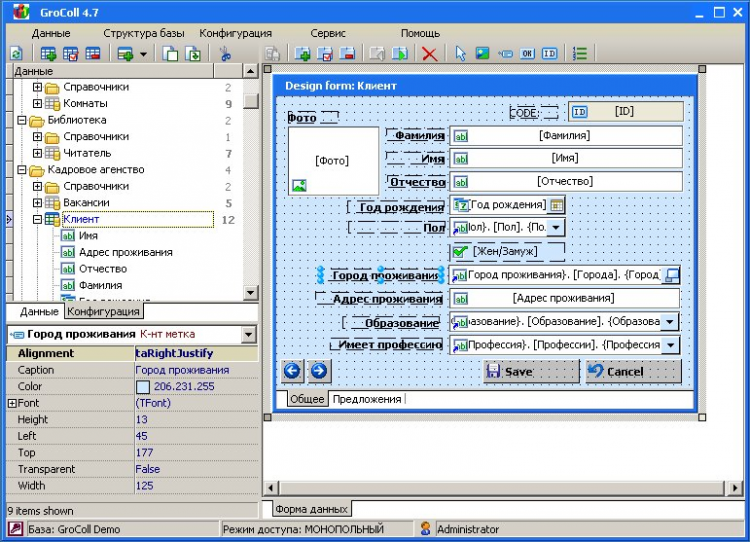Image resolution: width=750 pixels, height=542 pixels.
Task: Select the OK button component tool
Action: 527,54
